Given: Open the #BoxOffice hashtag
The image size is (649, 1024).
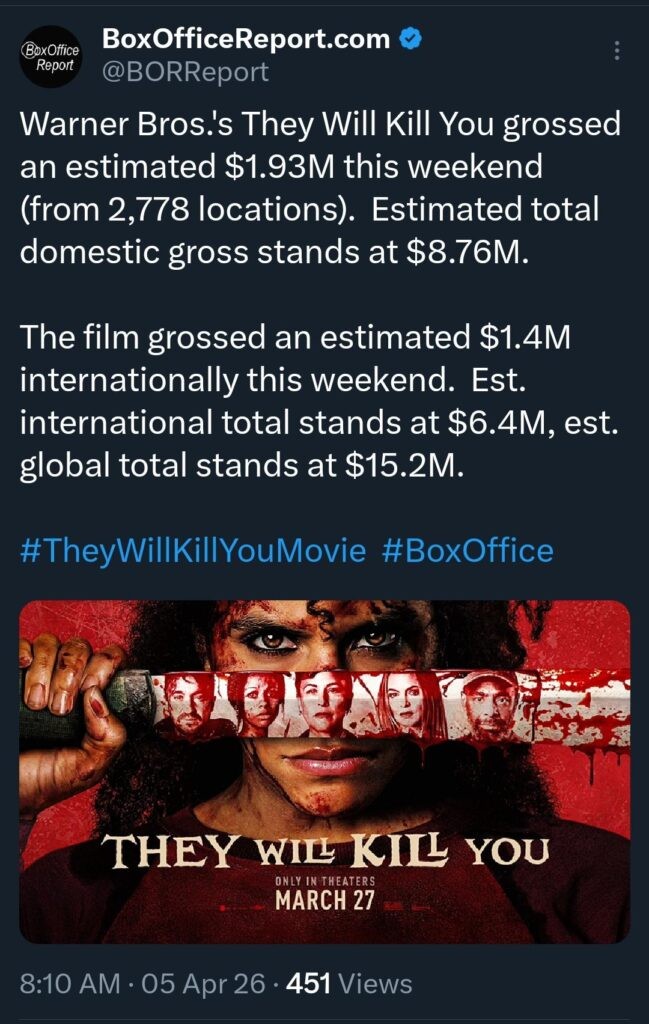Looking at the screenshot, I should [x=467, y=550].
